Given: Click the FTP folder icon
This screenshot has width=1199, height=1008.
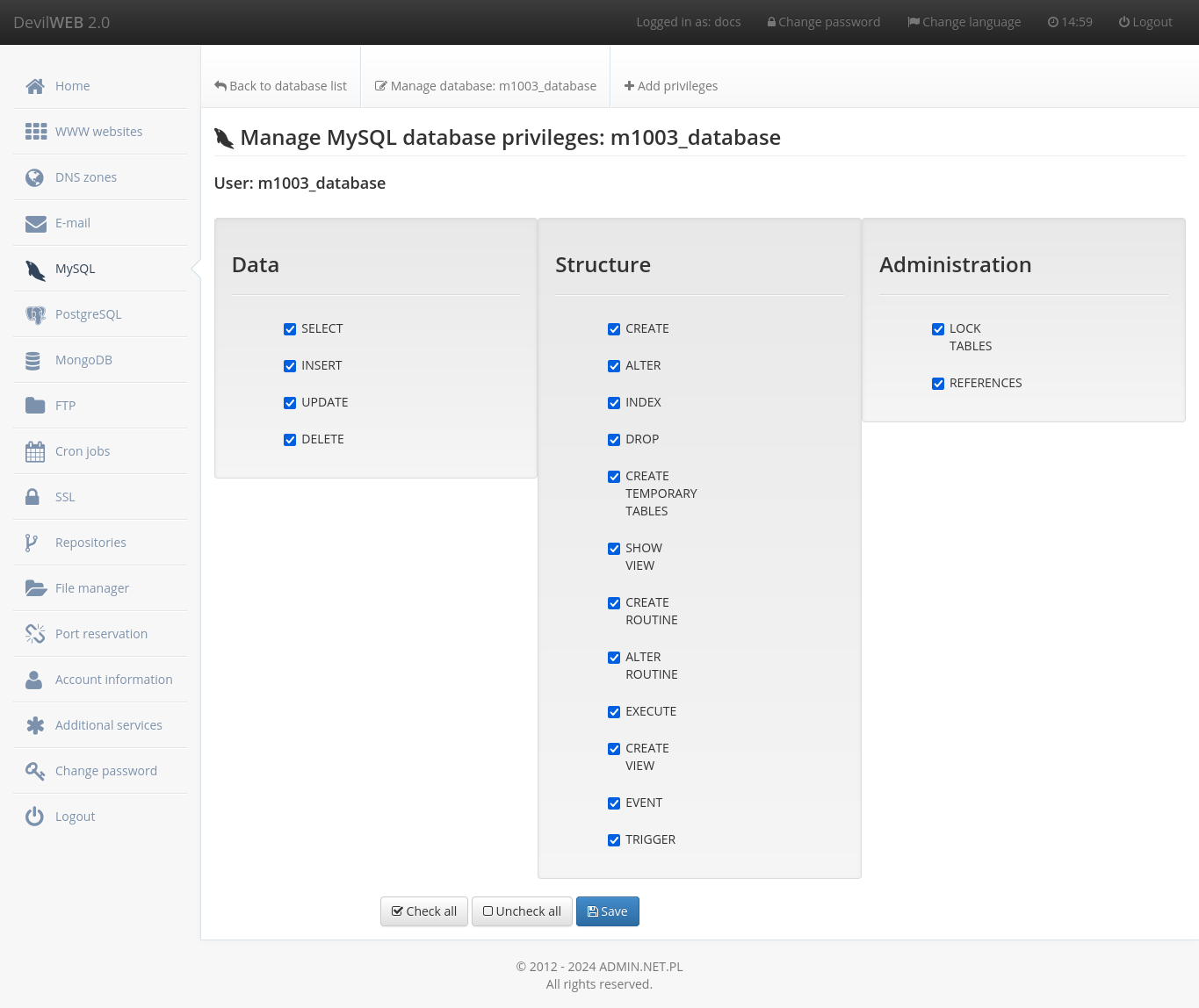Looking at the screenshot, I should [x=35, y=405].
